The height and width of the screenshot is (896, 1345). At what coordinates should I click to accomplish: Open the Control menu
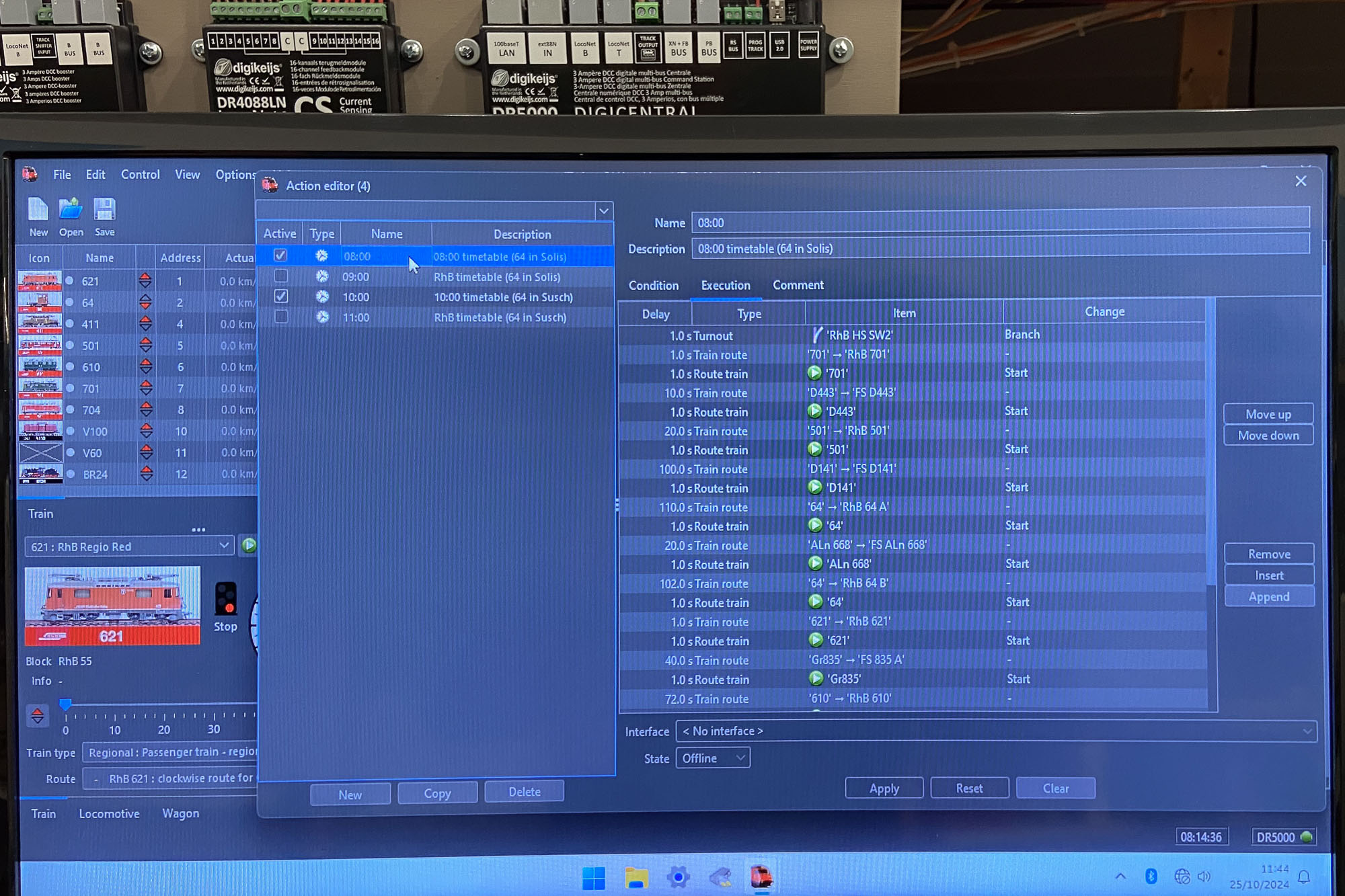[x=140, y=175]
